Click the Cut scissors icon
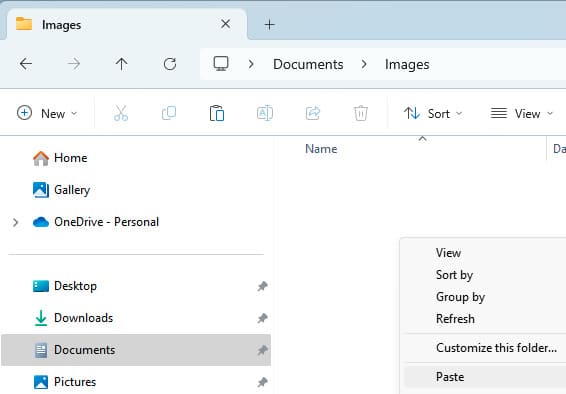 121,113
